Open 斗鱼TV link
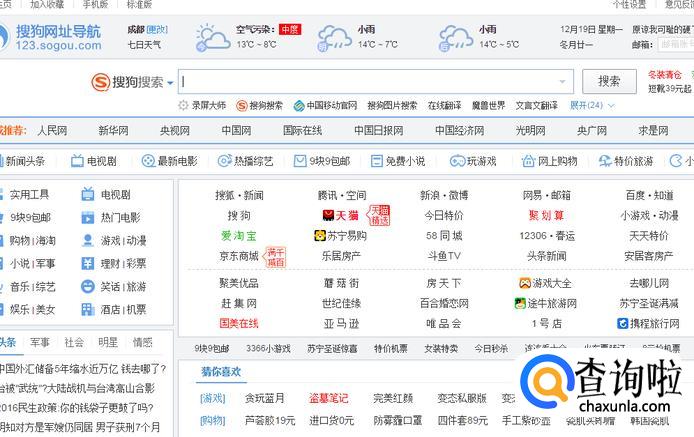Screen dimensions: 694x437 (444, 256)
